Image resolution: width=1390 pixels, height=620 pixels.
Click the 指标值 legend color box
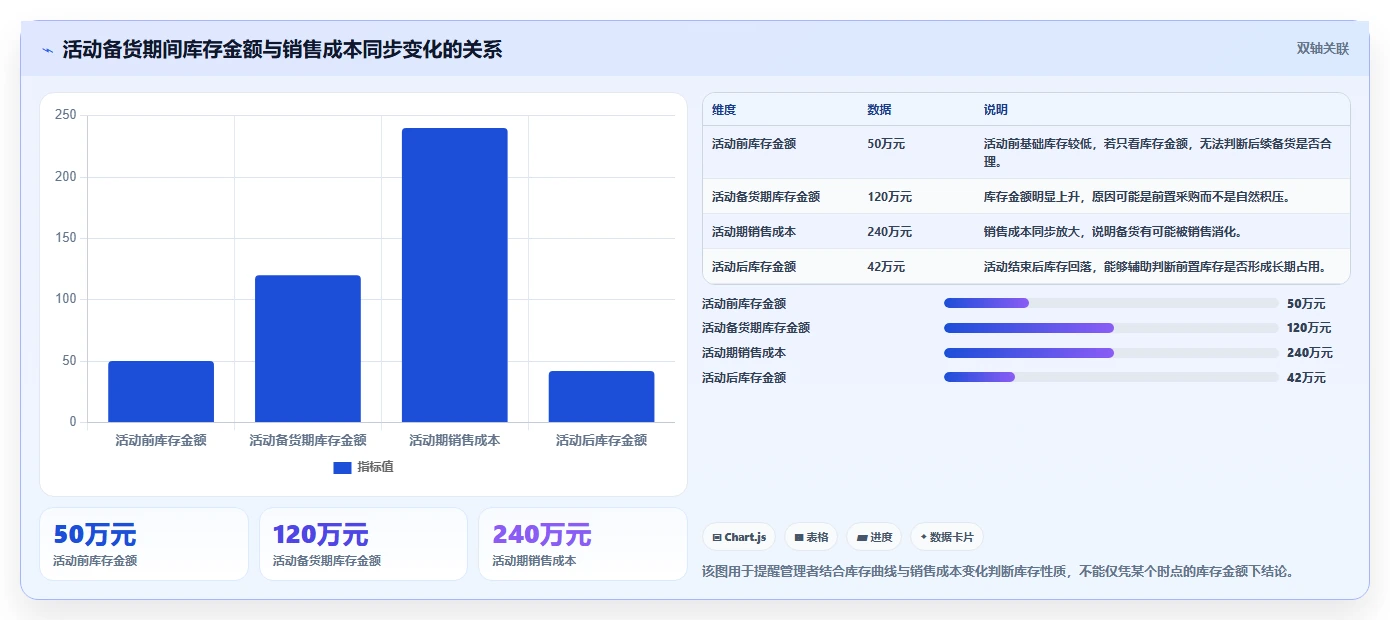[342, 467]
